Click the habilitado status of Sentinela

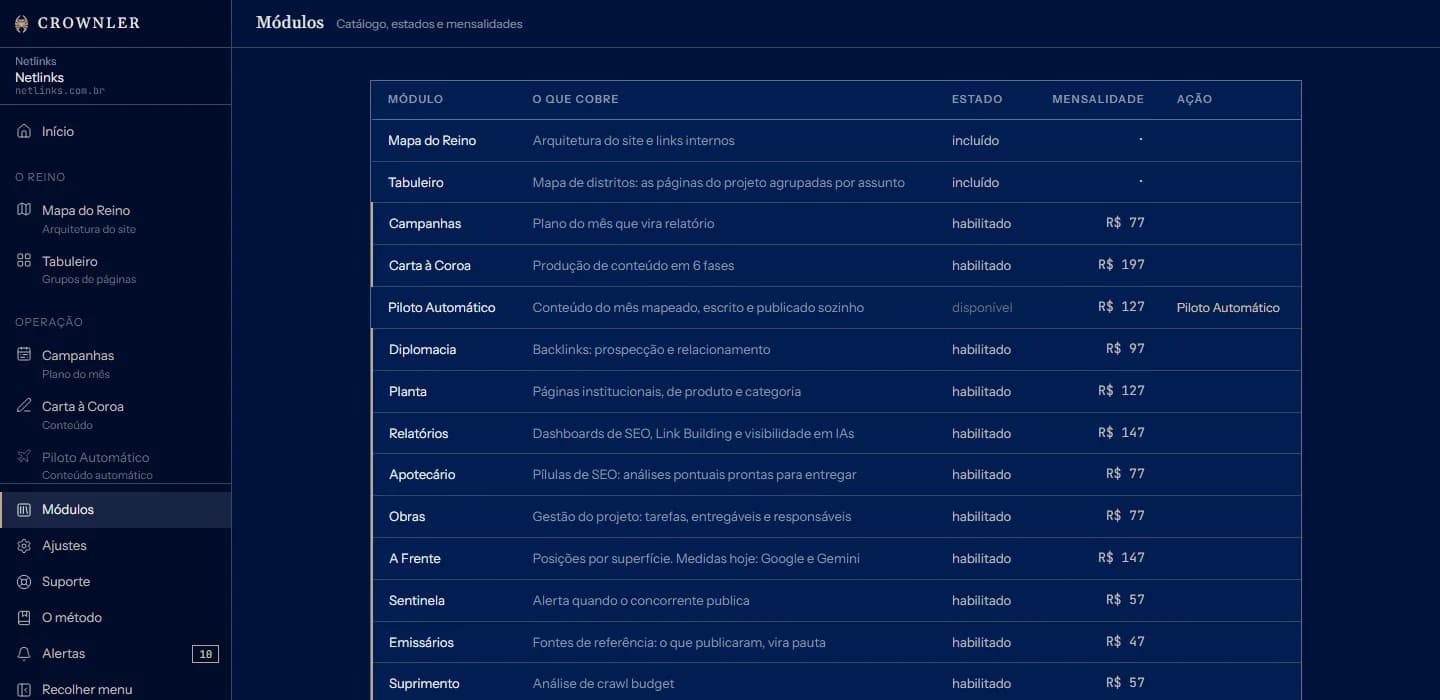(x=981, y=601)
